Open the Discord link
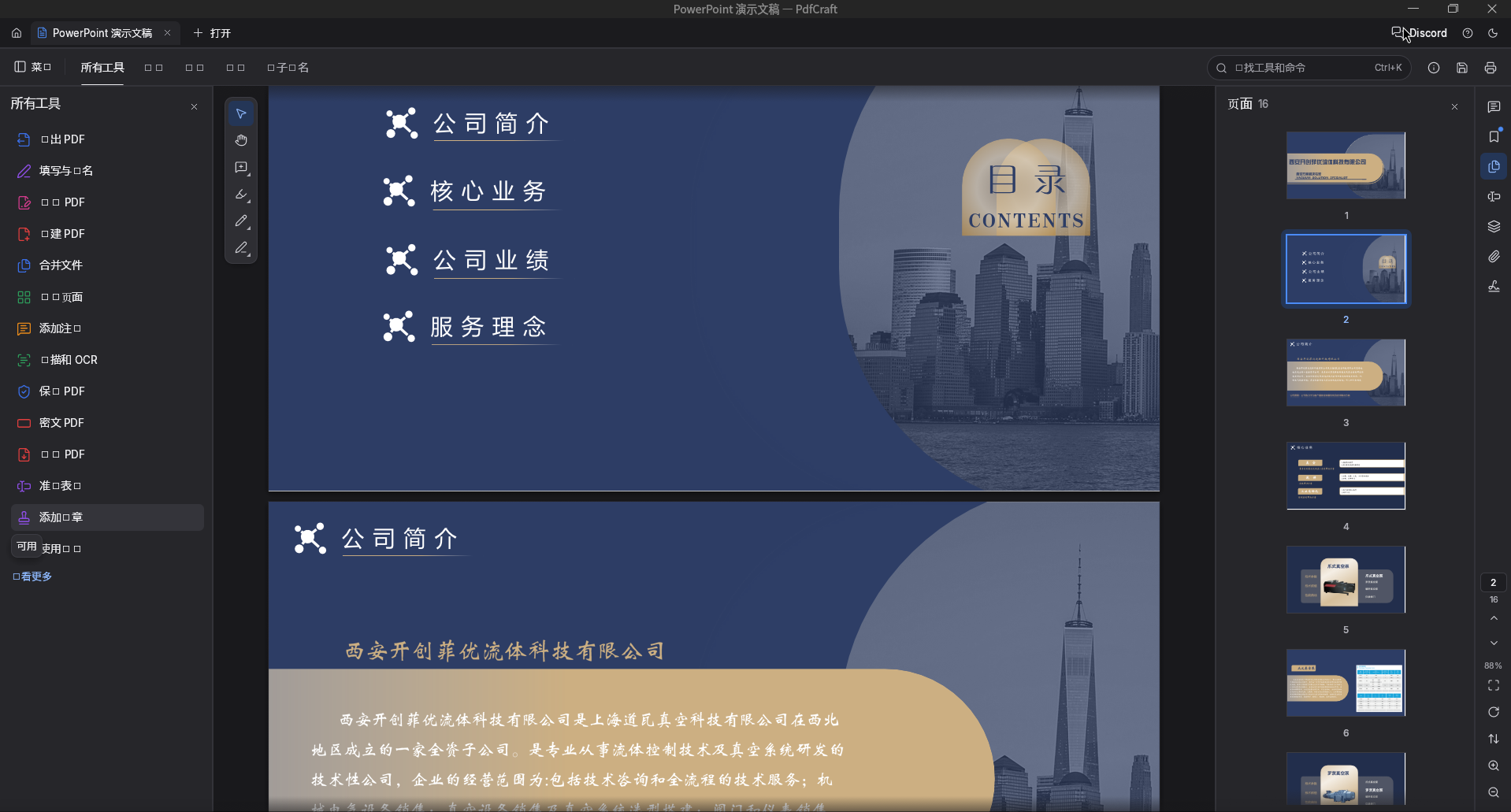This screenshot has width=1511, height=812. pyautogui.click(x=1420, y=33)
